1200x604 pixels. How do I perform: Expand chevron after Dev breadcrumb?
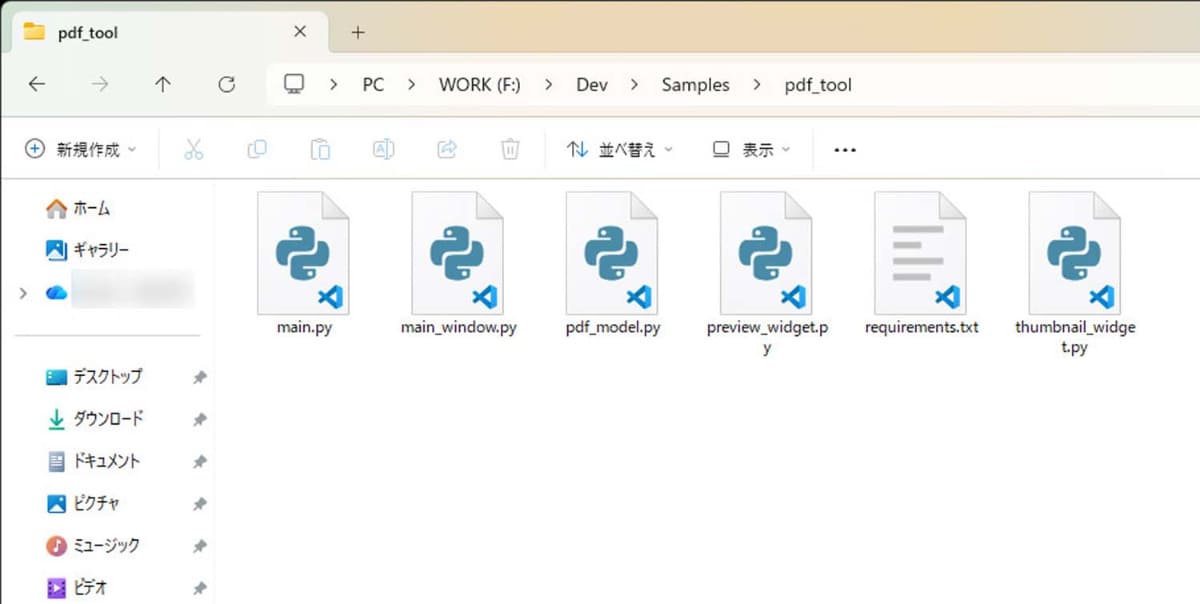click(634, 85)
